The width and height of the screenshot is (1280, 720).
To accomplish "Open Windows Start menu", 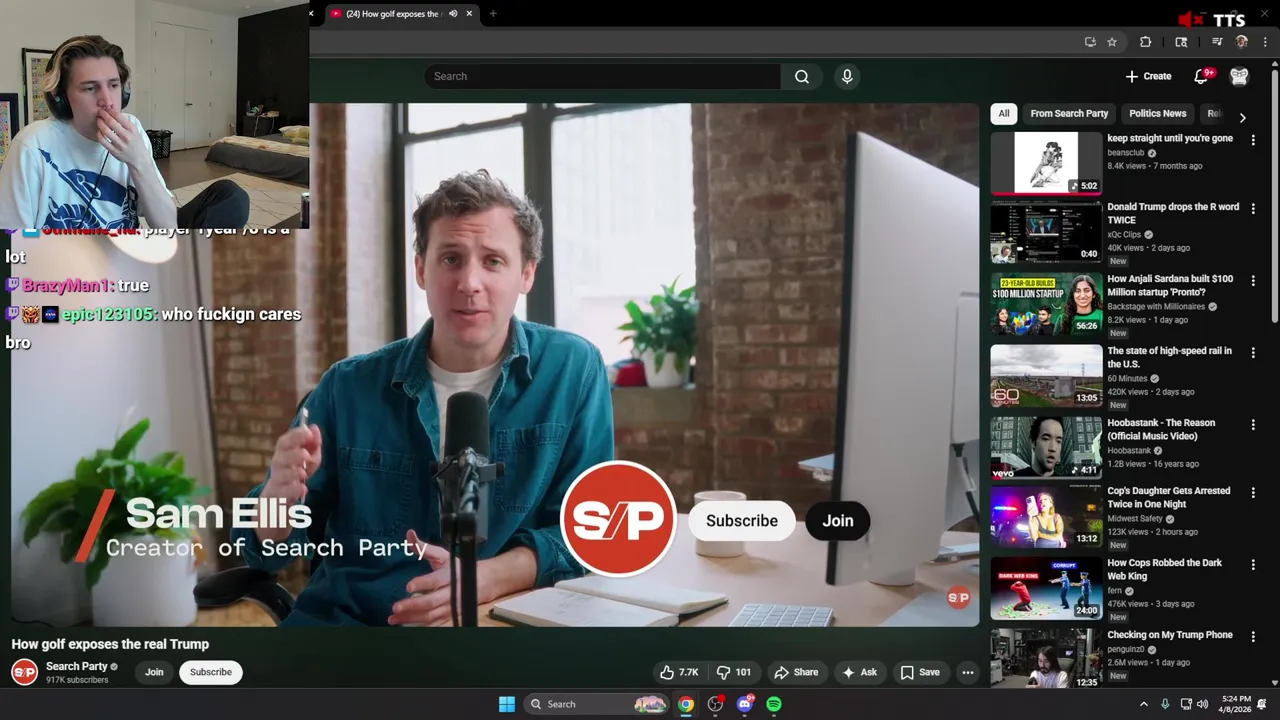I will click(x=507, y=704).
